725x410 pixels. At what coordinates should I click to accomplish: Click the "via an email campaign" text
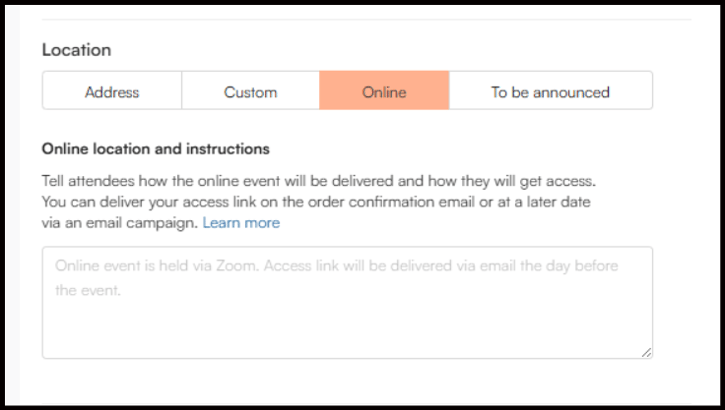(120, 223)
